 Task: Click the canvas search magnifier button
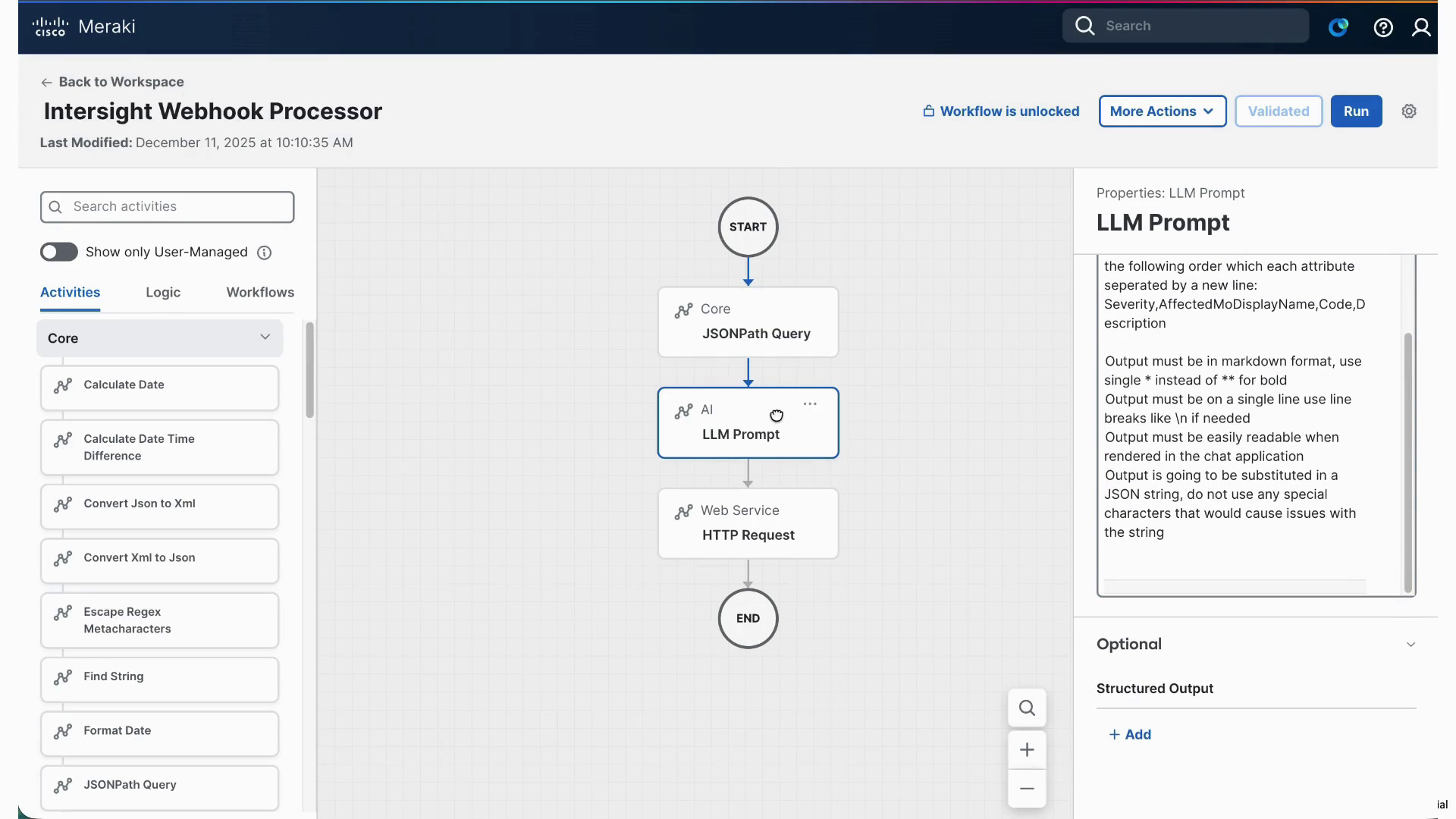(1027, 708)
